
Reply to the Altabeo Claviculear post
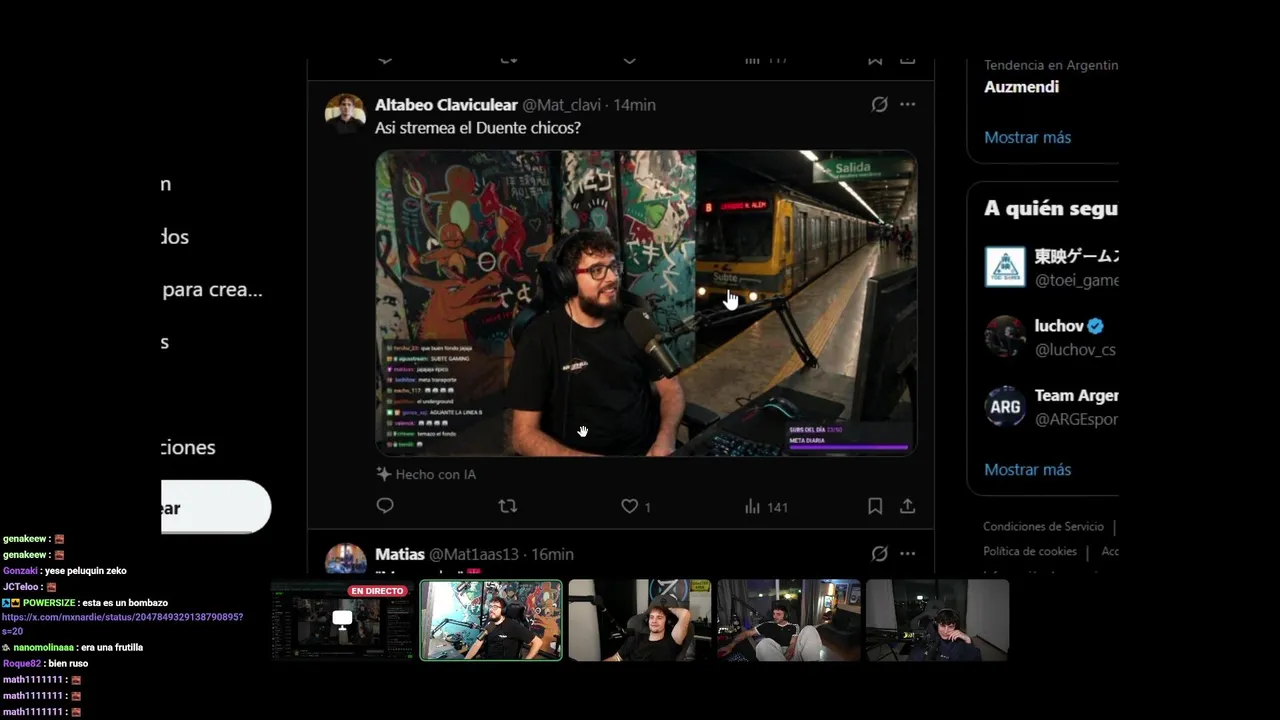(385, 506)
